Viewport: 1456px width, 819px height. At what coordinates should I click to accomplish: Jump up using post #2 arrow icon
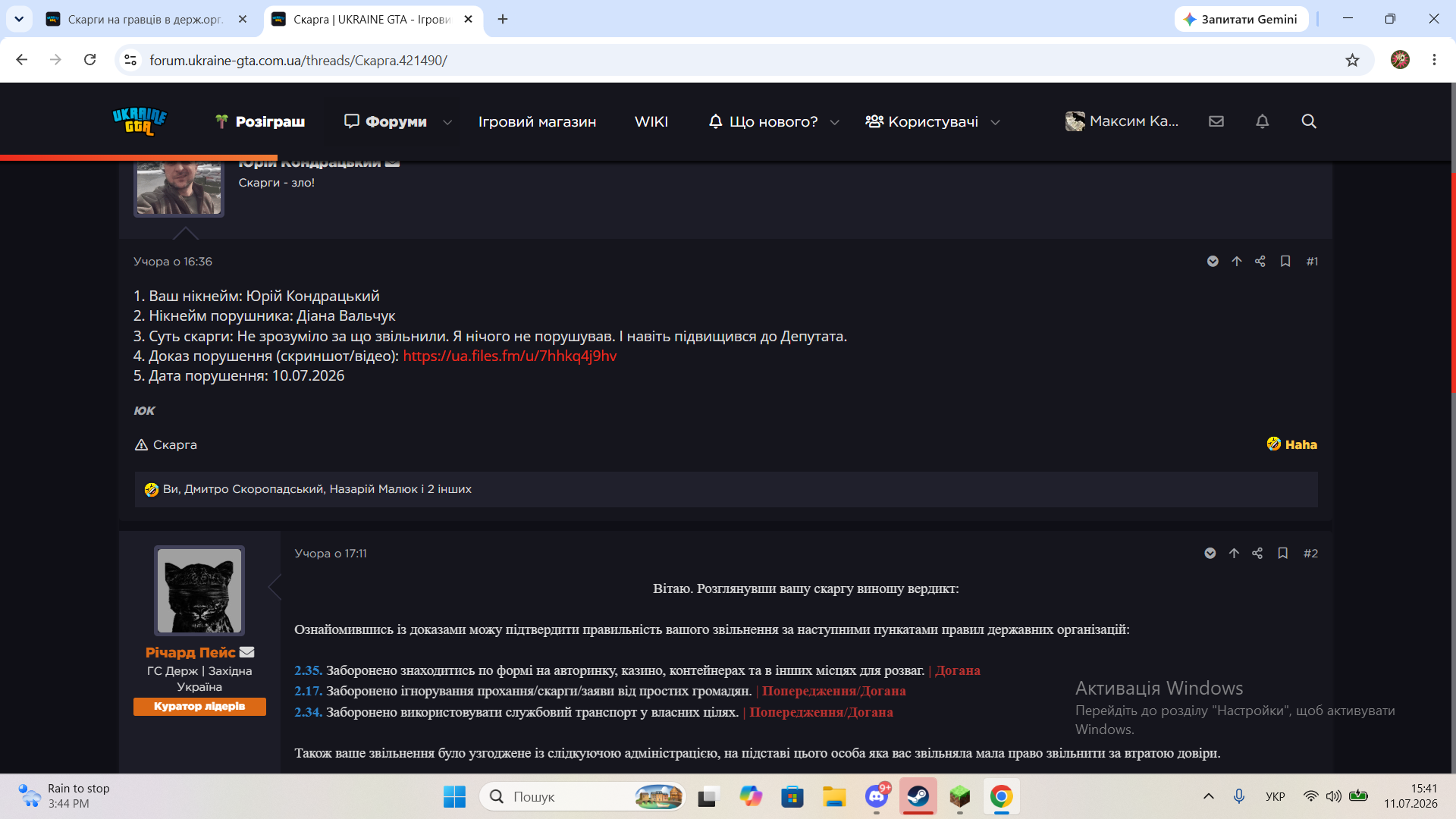[1234, 553]
